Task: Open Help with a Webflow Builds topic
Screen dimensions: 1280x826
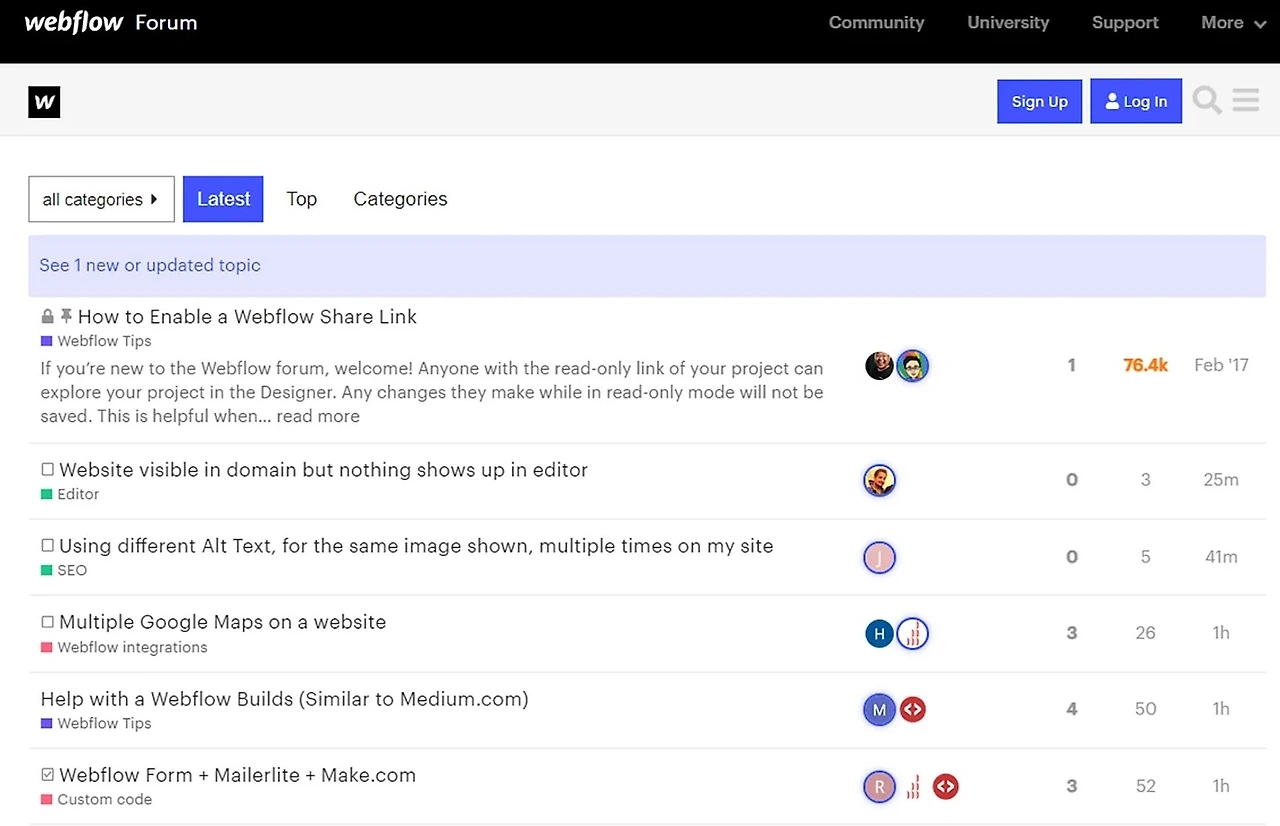Action: 284,699
